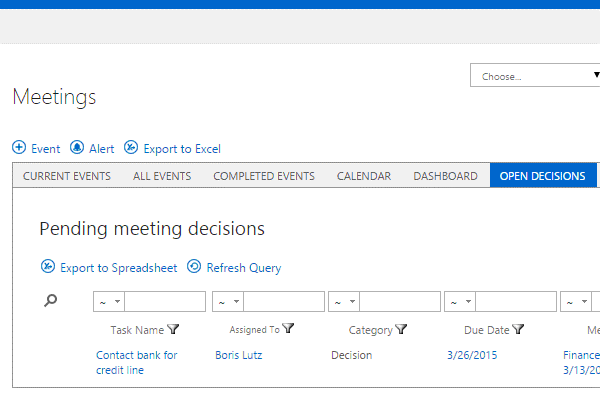Click the Due Date filter text box
The image size is (600, 400).
click(x=516, y=302)
